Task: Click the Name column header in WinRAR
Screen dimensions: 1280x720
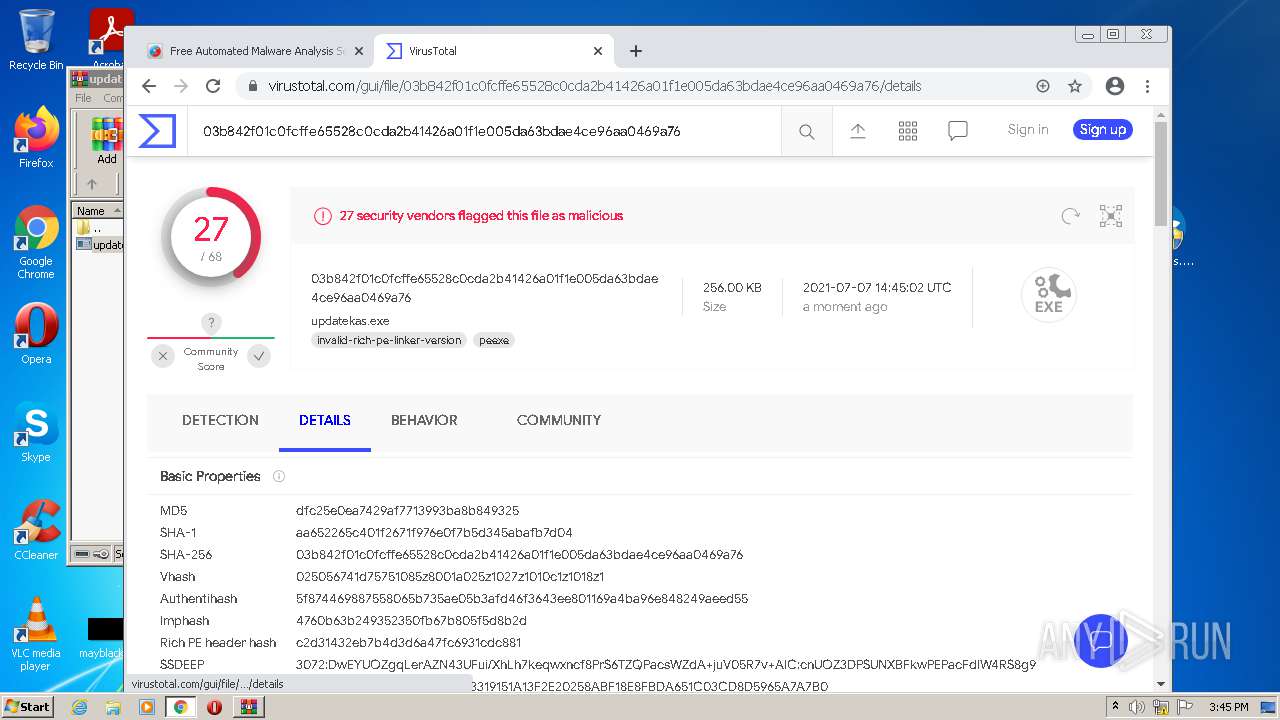Action: click(x=97, y=210)
